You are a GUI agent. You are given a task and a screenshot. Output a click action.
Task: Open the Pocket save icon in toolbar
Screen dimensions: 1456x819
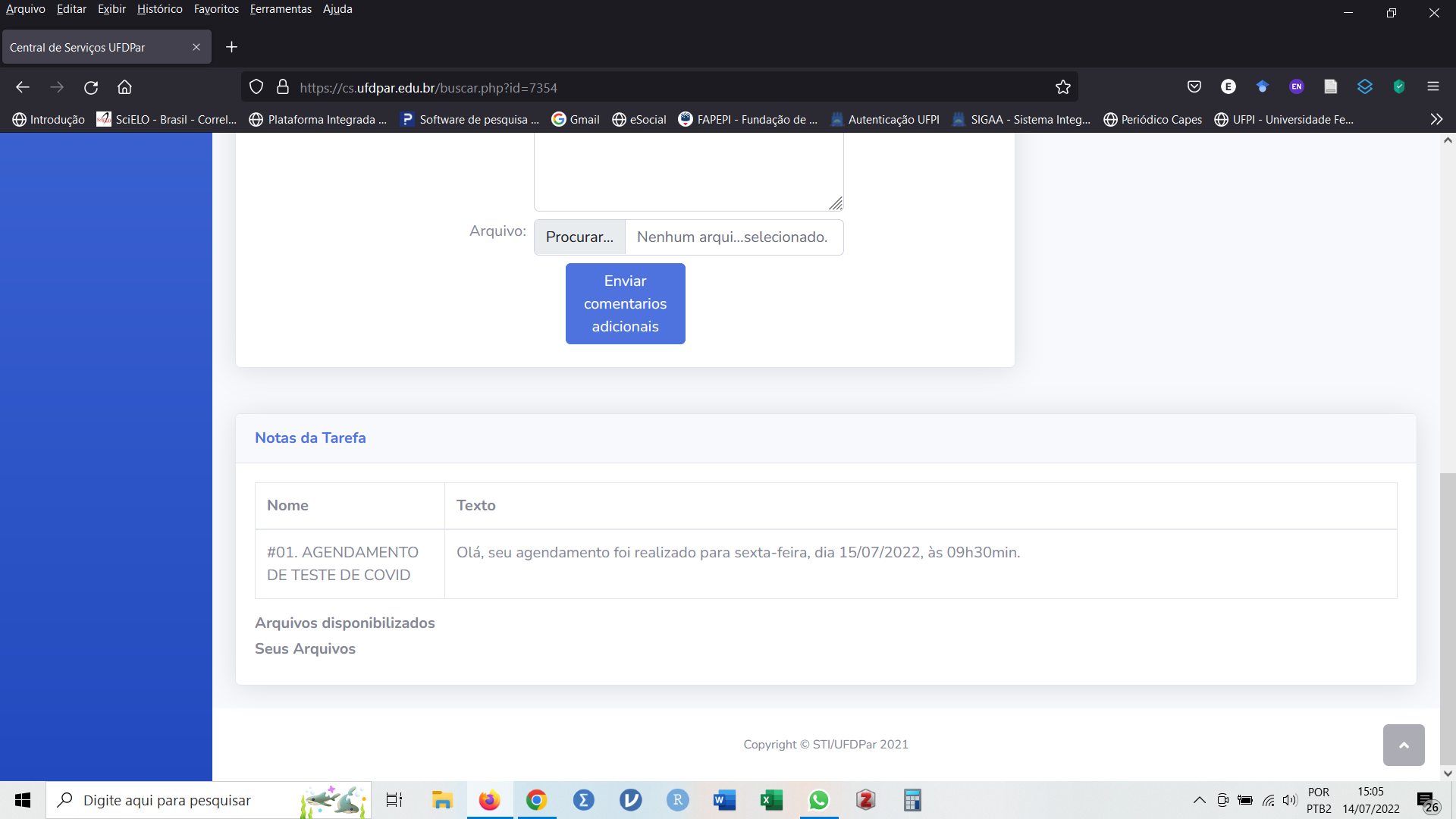pyautogui.click(x=1194, y=86)
